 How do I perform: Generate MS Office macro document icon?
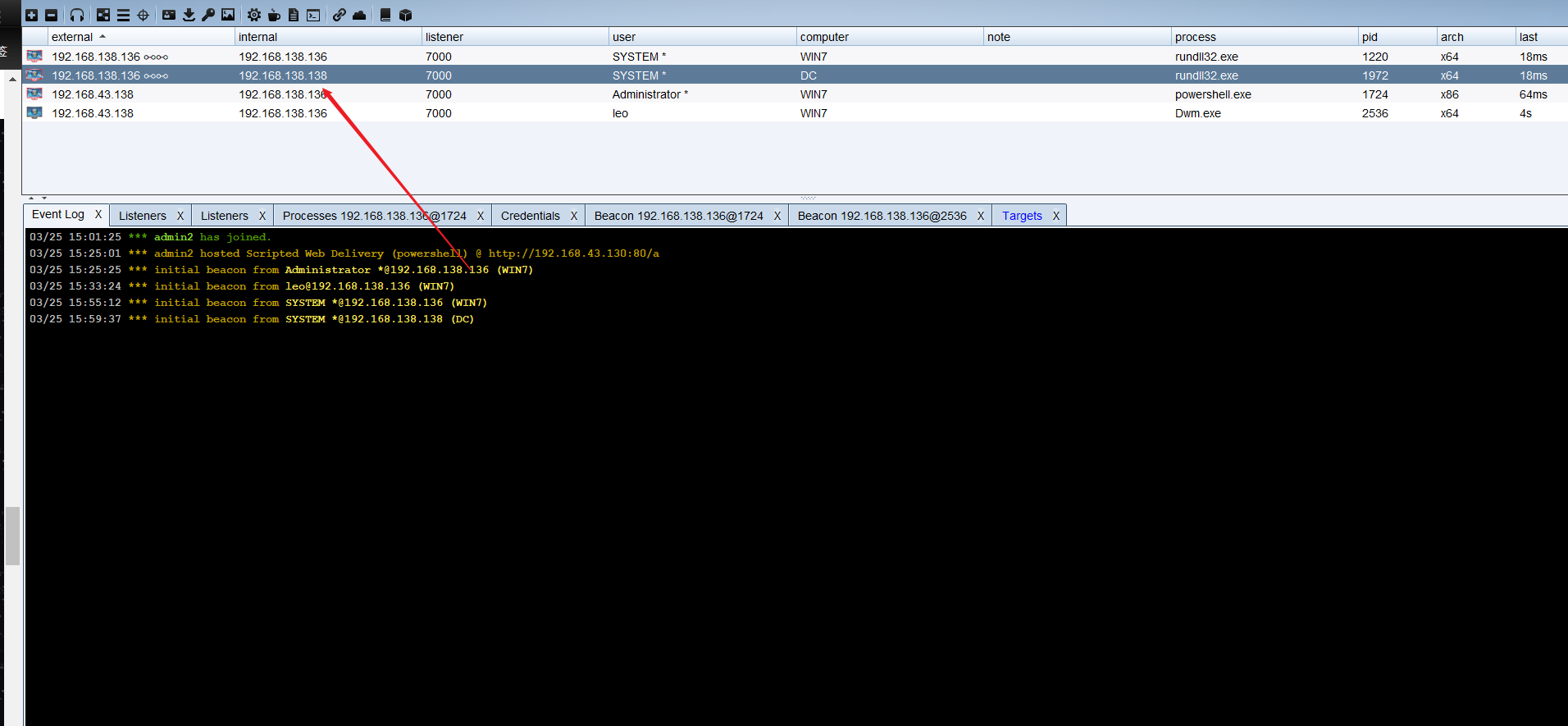point(294,15)
